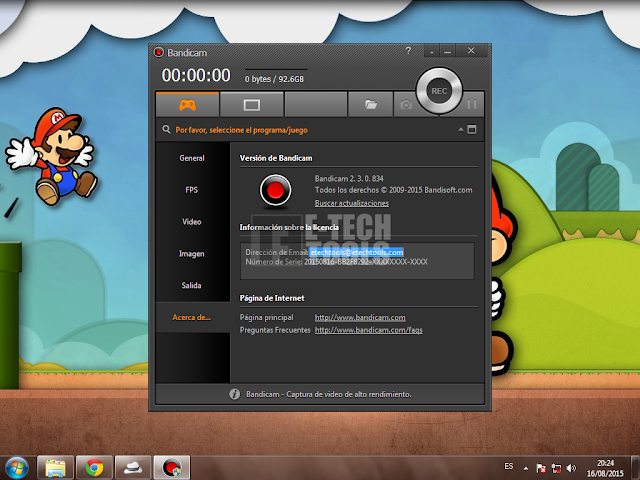
Task: Open the volume speaker tray icon
Action: tap(571, 468)
